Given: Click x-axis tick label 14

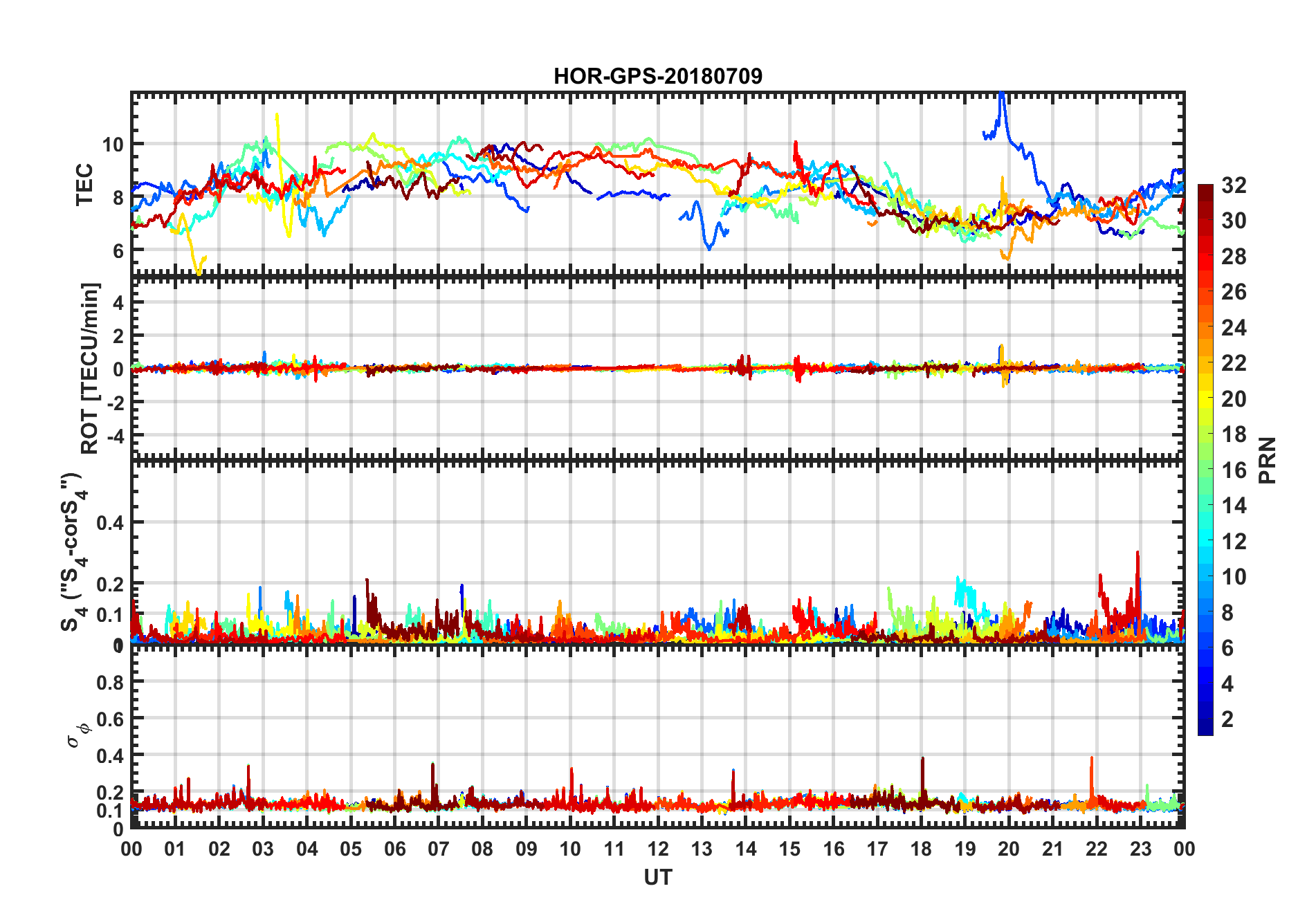Looking at the screenshot, I should click(x=746, y=849).
